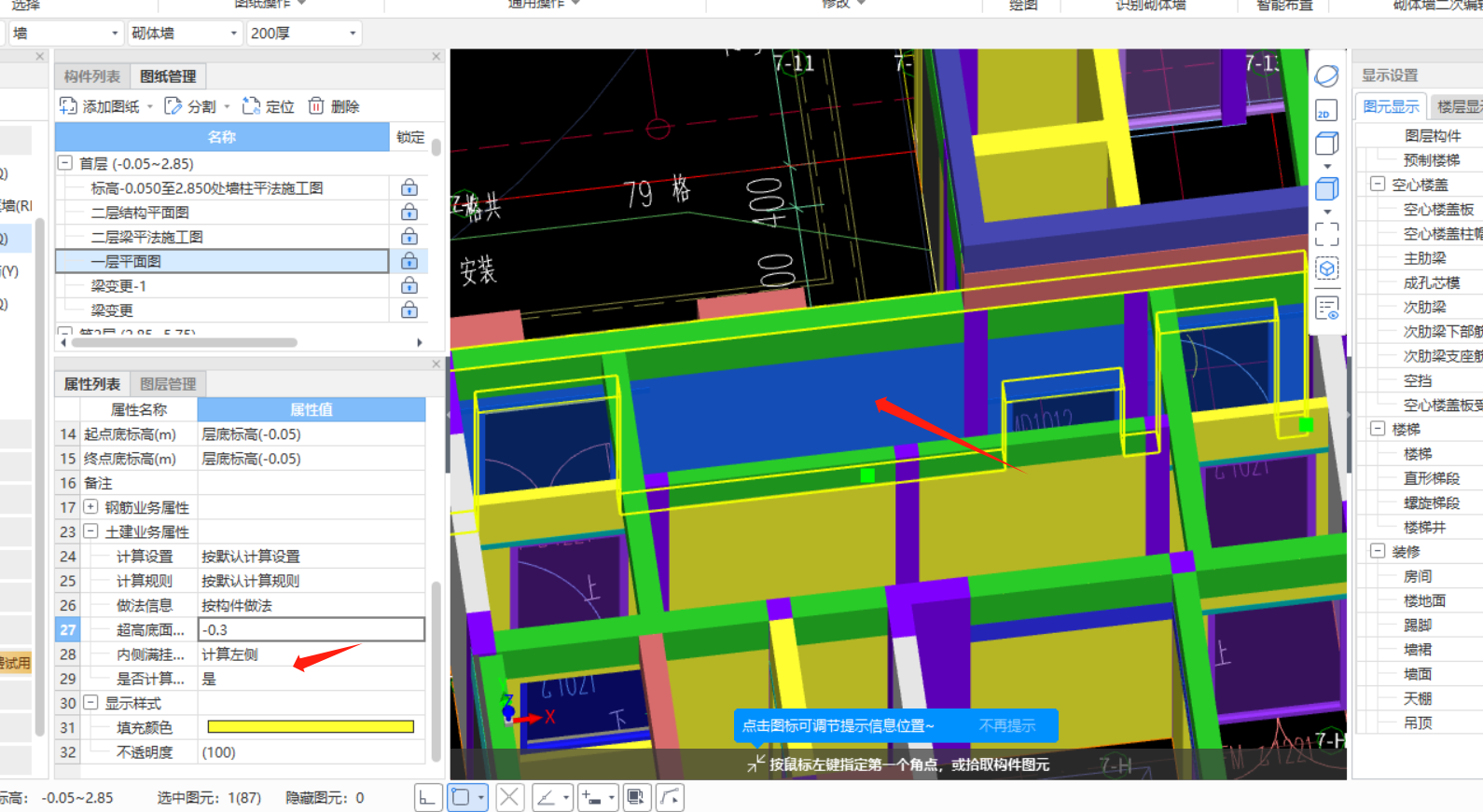
Task: Click the 不再提示 link in tooltip
Action: 1007,725
